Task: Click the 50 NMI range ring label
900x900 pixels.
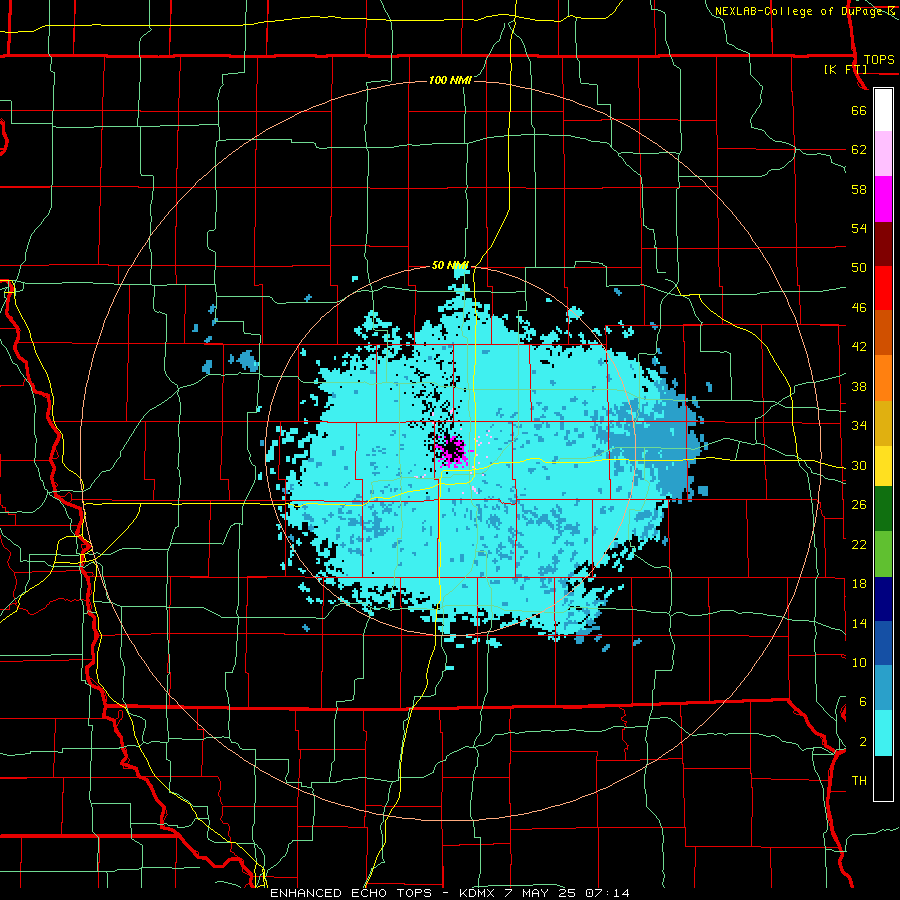Action: point(450,265)
